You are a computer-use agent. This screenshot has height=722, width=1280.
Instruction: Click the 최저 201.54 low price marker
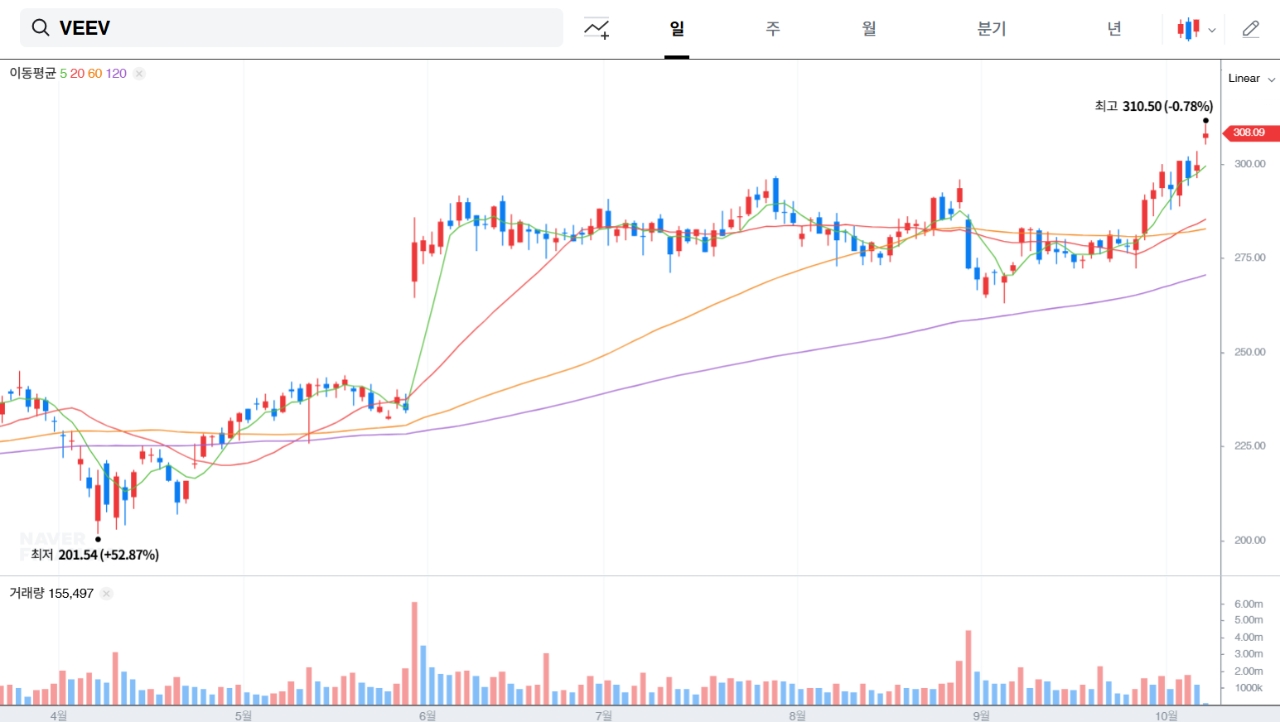95,554
